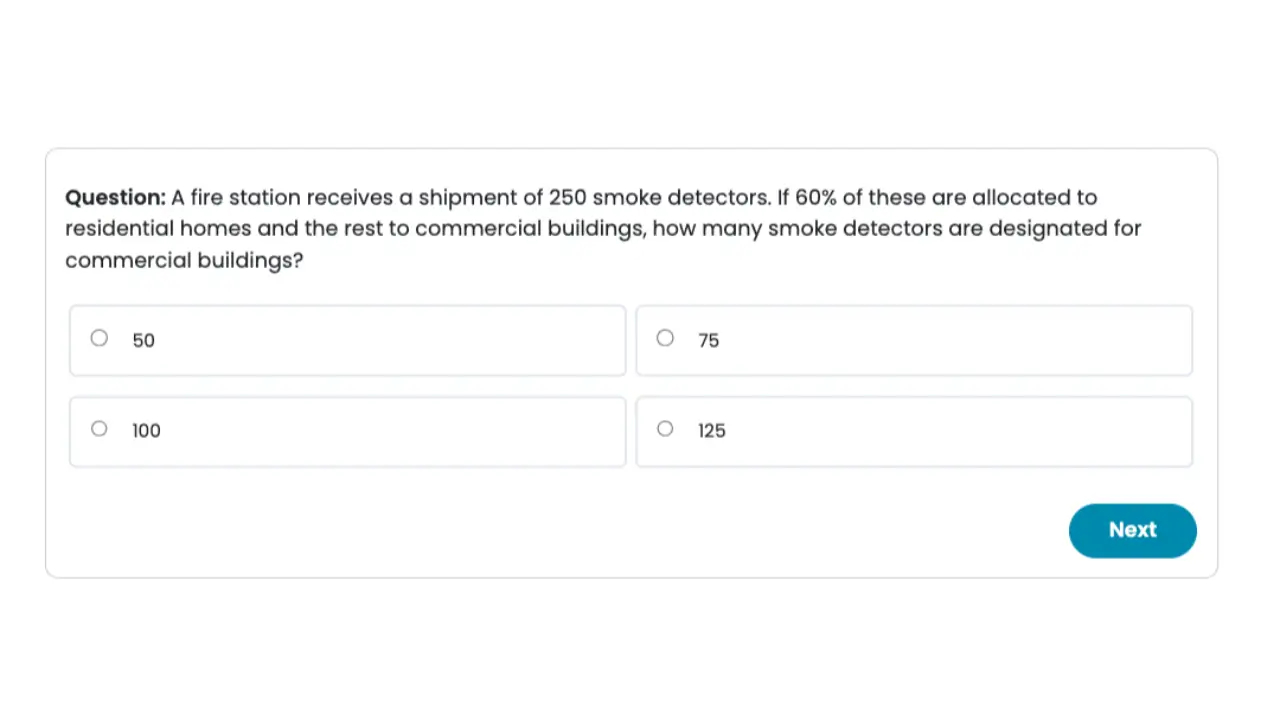Select the radio button for 50
1280x720 pixels.
pyautogui.click(x=99, y=338)
